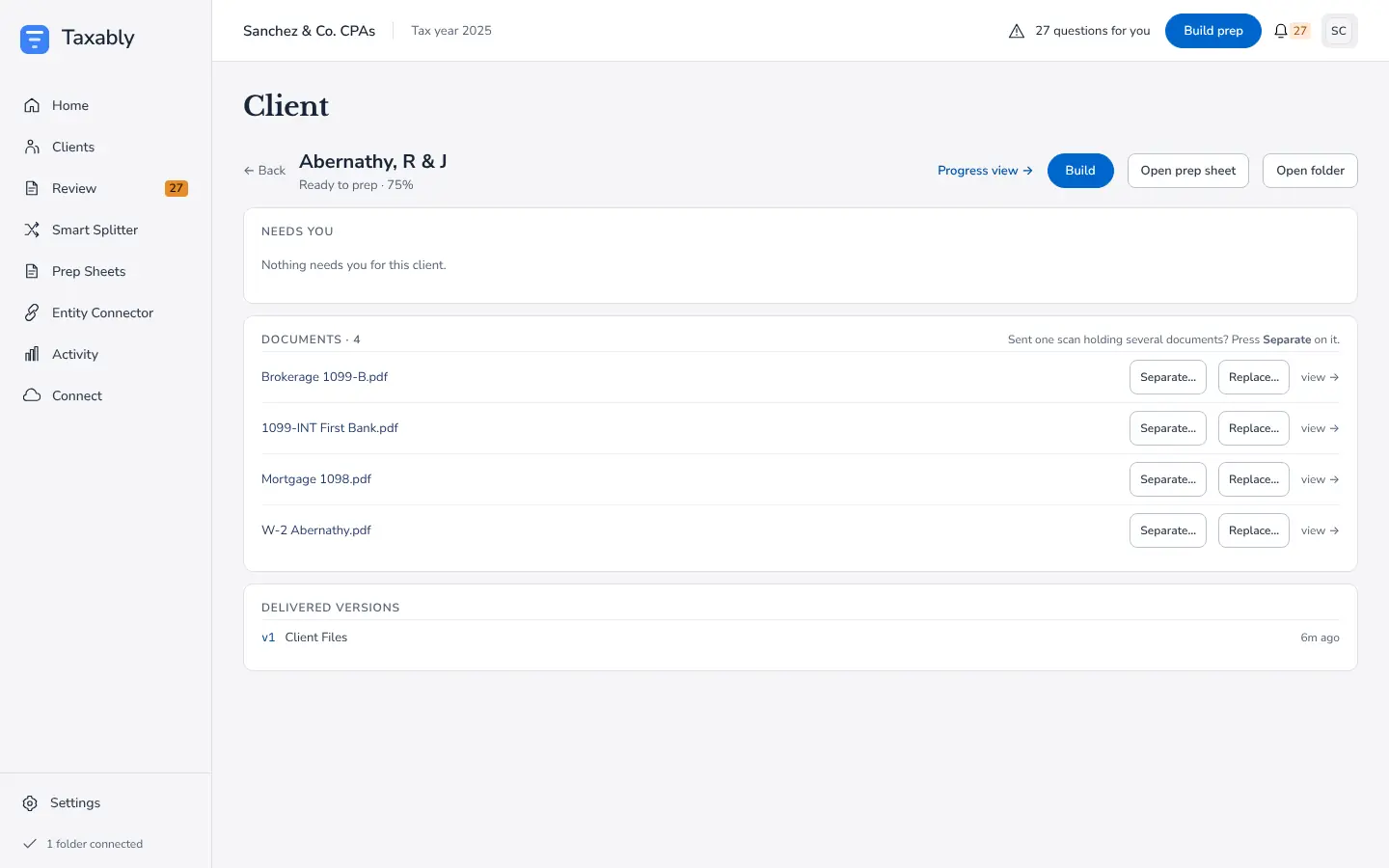Click the Connect cloud icon
Viewport: 1389px width, 868px height.
(32, 395)
